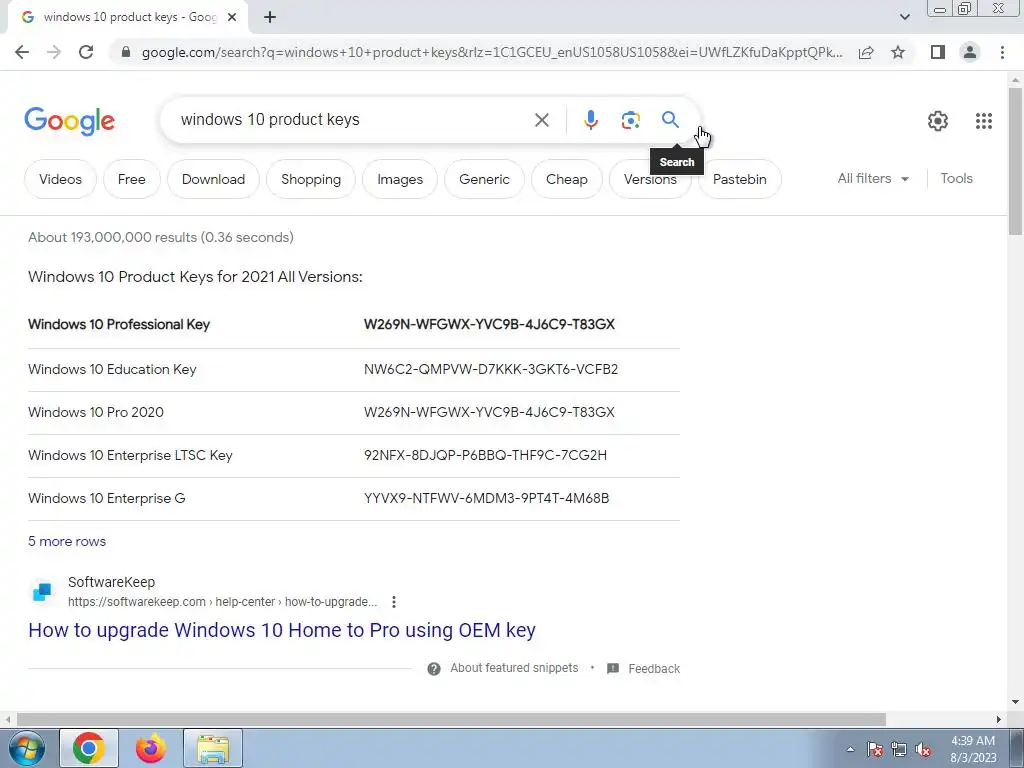Click the scroll right arrow
The image size is (1024, 768).
pyautogui.click(x=999, y=719)
